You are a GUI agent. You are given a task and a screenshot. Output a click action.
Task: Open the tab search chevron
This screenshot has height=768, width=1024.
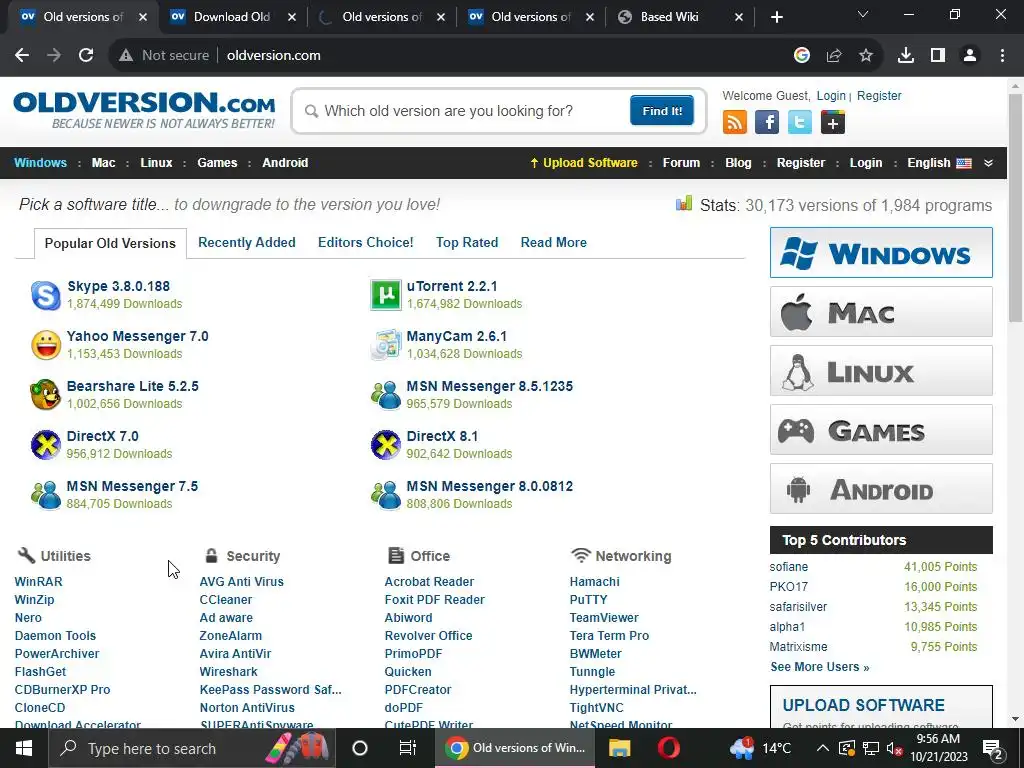click(863, 14)
